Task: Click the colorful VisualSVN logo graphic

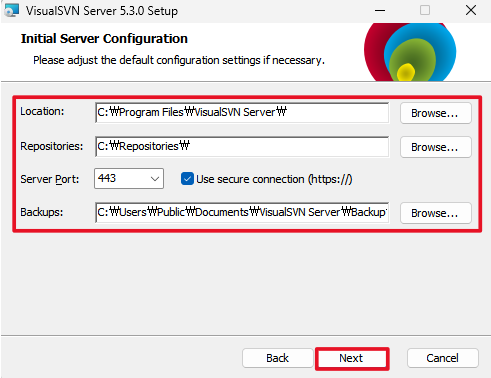Action: point(410,52)
